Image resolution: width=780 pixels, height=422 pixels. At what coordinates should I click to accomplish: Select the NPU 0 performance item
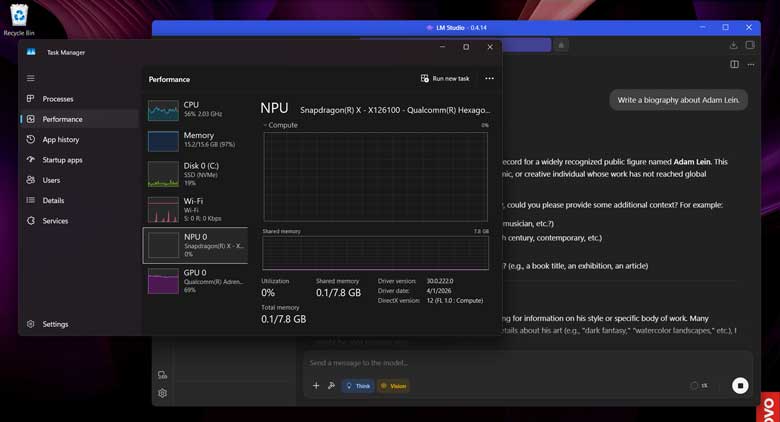tap(195, 245)
